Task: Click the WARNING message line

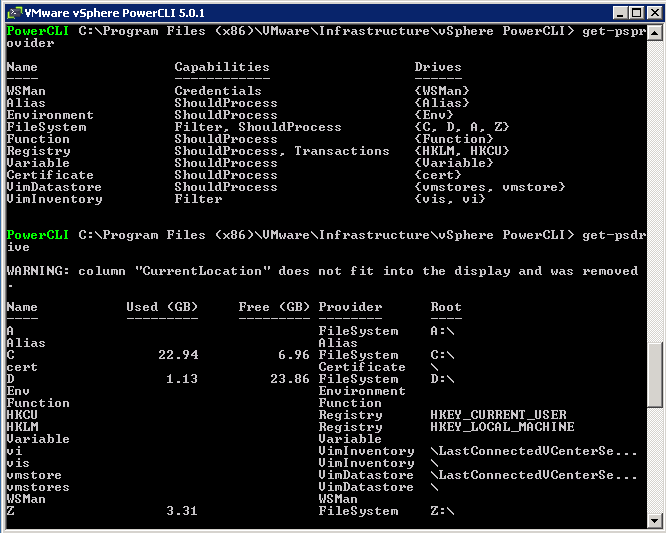Action: [x=322, y=271]
